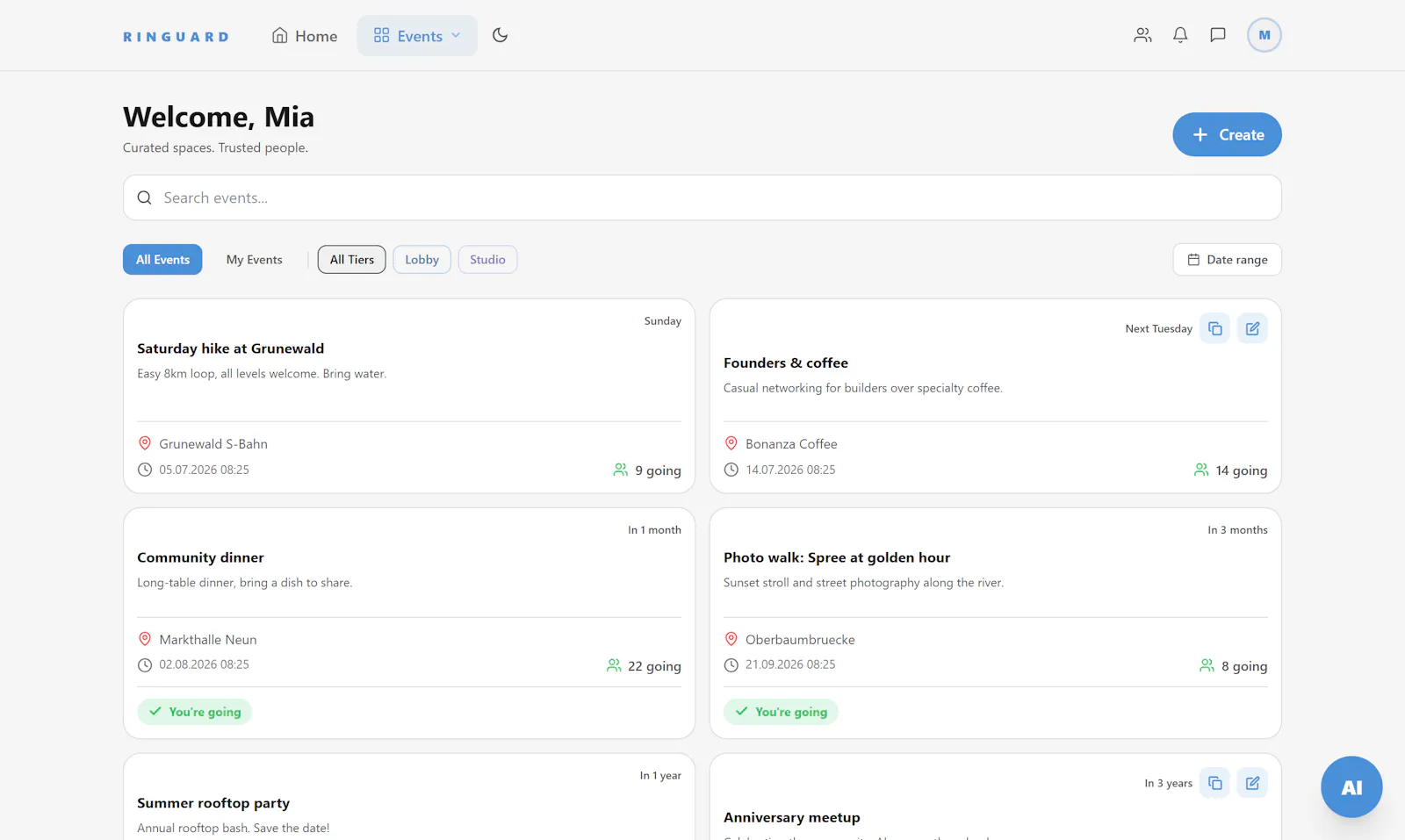
Task: Click the 22 going count
Action: [654, 666]
